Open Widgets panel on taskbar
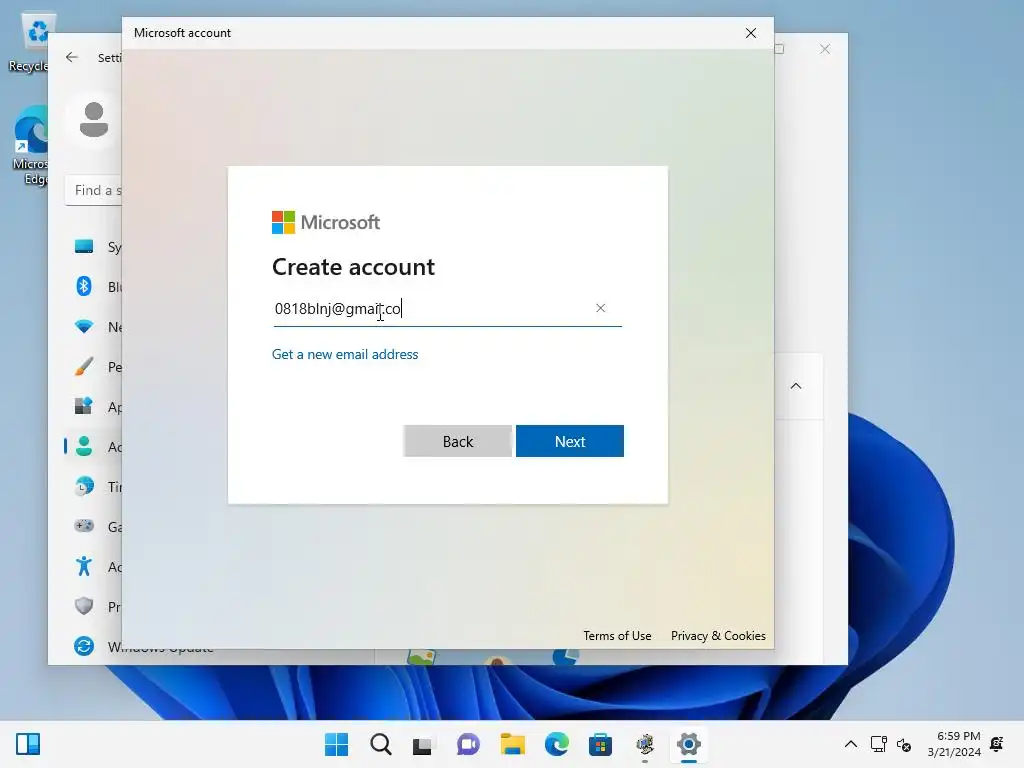Viewport: 1024px width, 768px height. (x=28, y=744)
